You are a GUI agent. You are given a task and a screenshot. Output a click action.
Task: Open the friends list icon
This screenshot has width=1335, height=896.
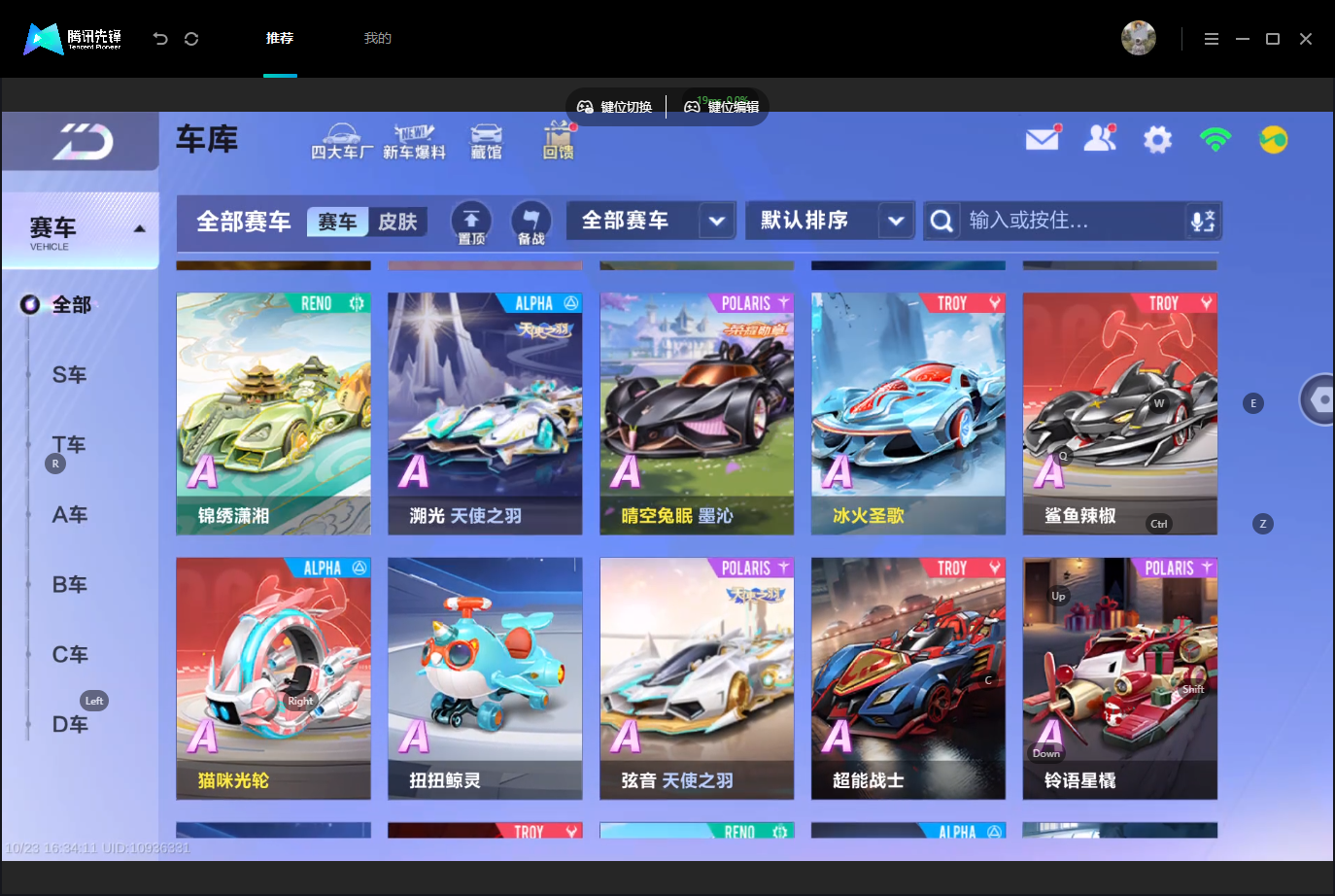click(1100, 139)
